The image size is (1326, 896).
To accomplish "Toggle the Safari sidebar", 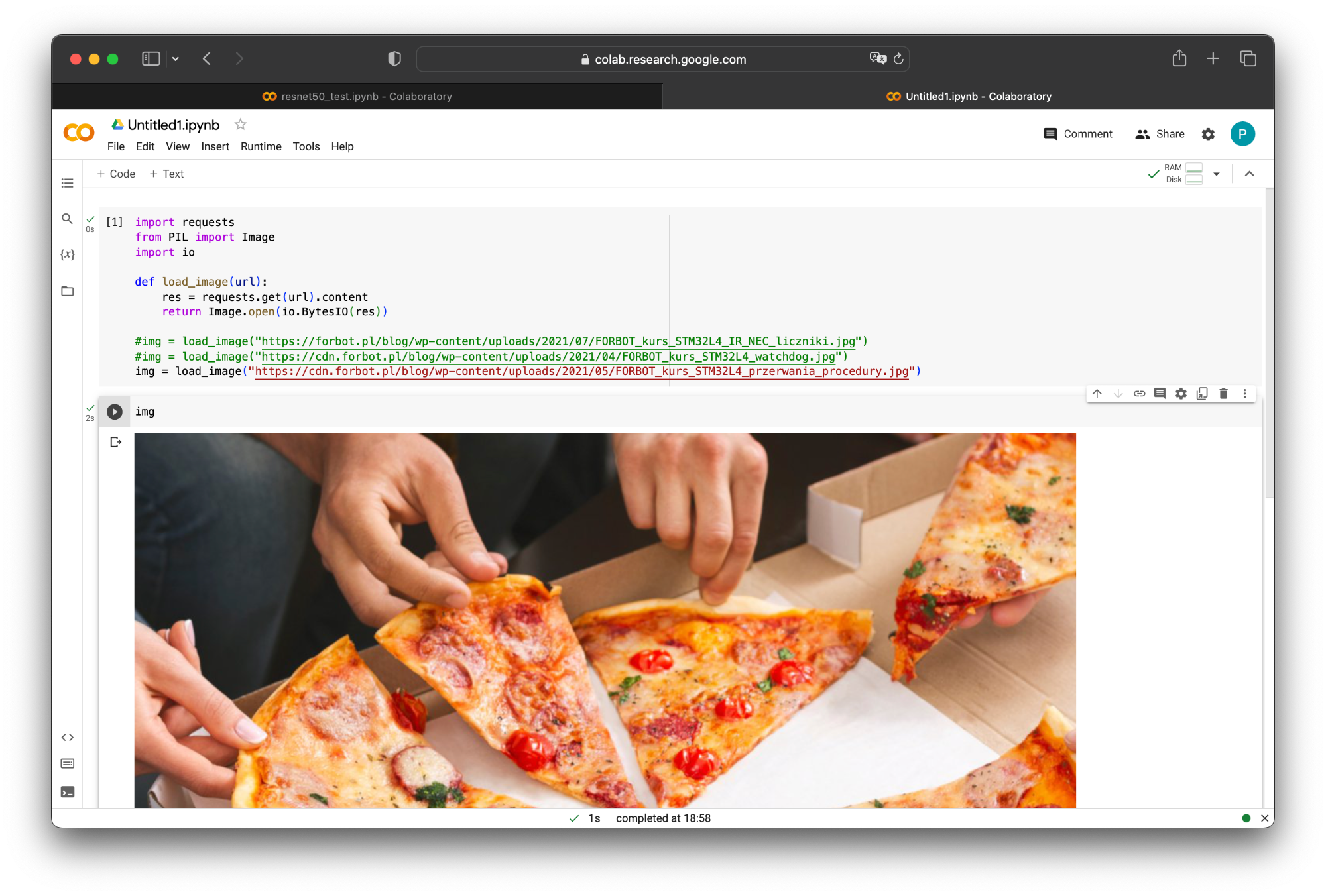I will (151, 59).
